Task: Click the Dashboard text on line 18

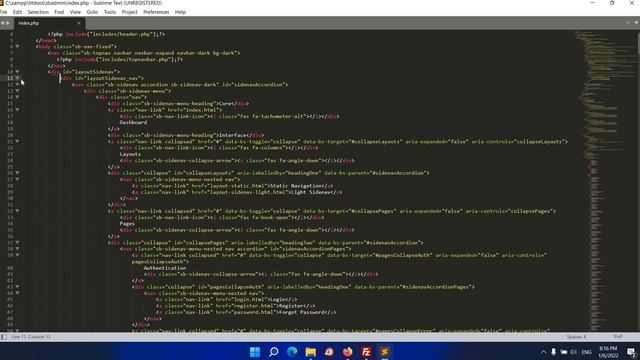Action: click(x=133, y=122)
